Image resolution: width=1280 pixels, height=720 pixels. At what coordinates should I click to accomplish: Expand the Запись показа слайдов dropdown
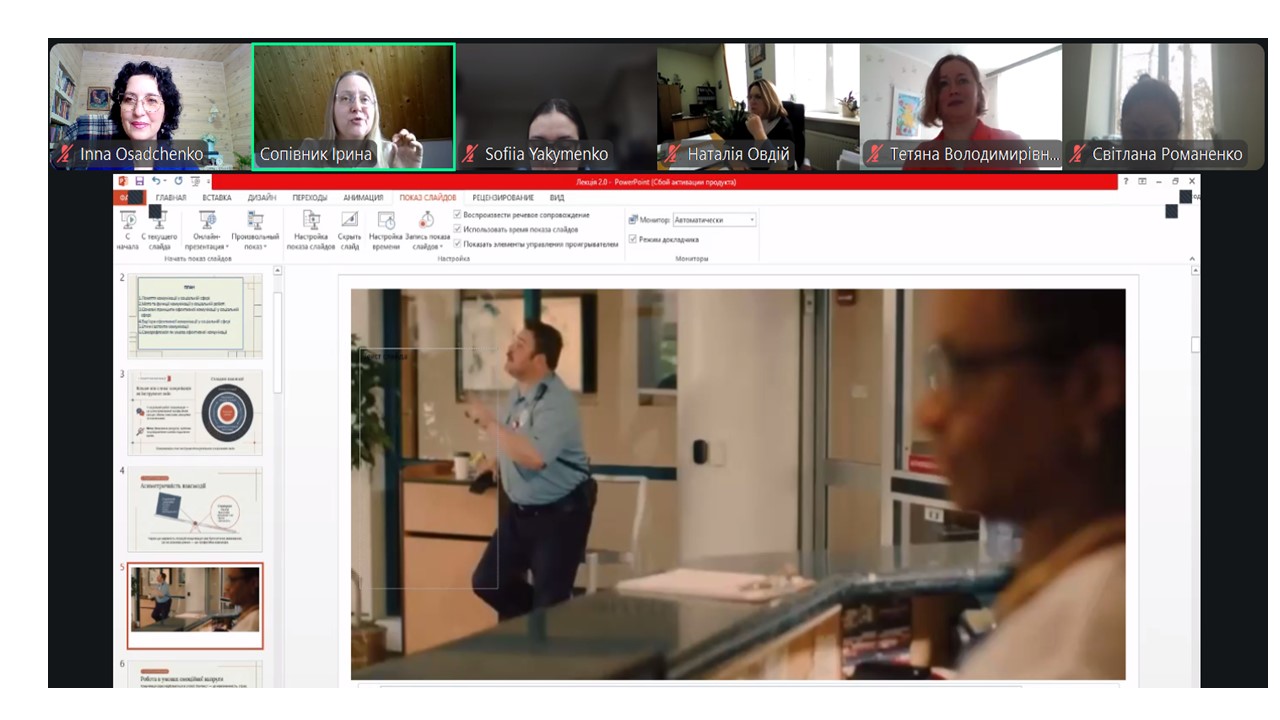point(427,230)
